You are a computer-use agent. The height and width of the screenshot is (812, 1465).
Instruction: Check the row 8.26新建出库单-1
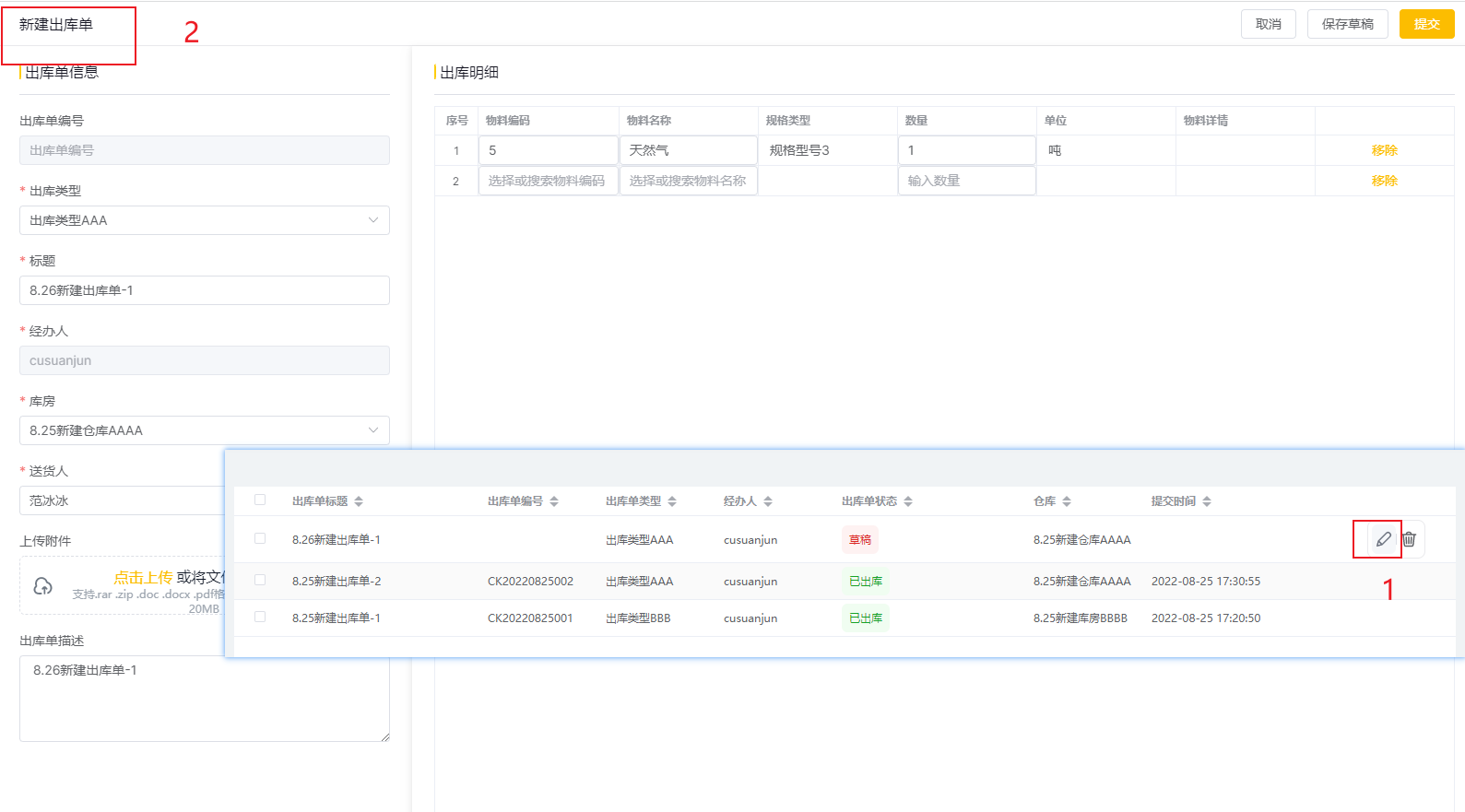coord(260,538)
